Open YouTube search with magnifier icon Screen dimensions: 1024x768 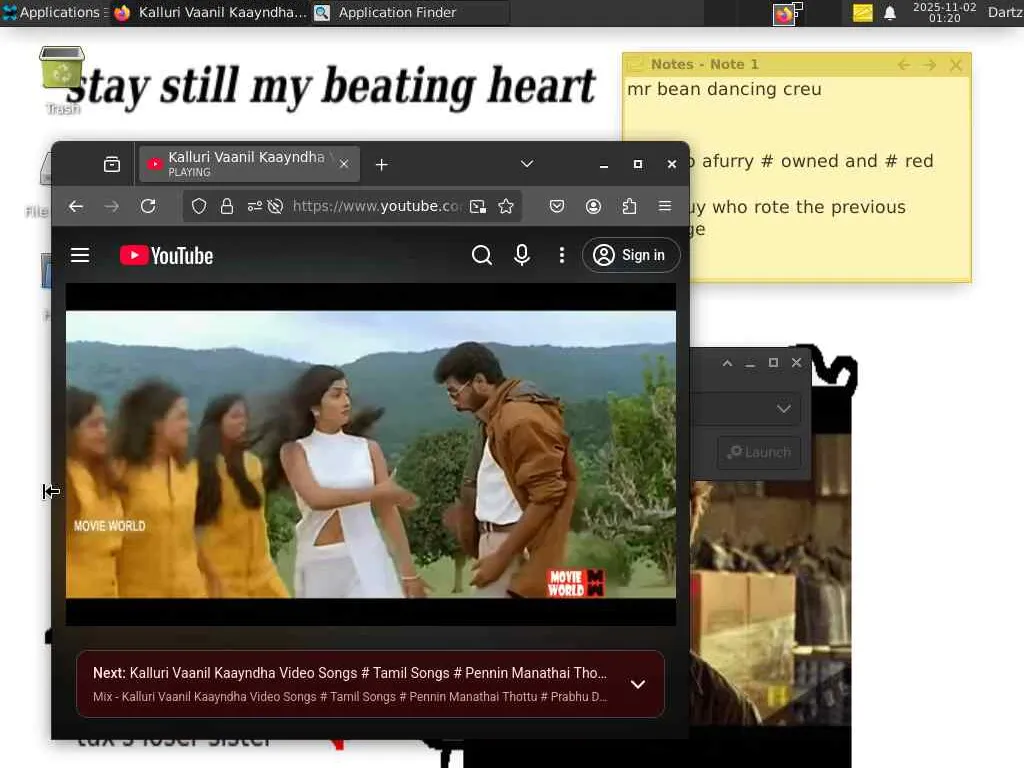tap(481, 255)
